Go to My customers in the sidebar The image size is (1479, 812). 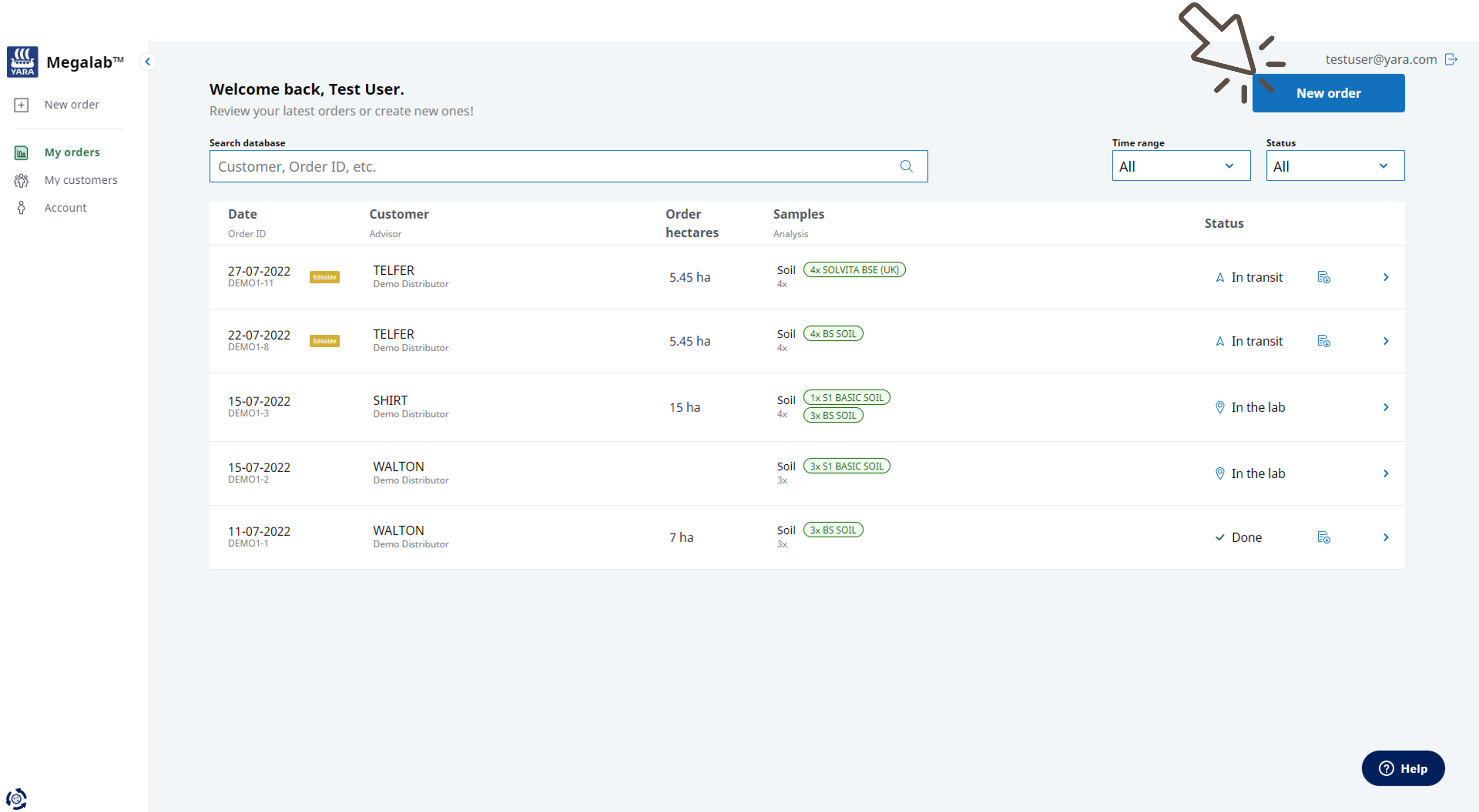coord(80,180)
